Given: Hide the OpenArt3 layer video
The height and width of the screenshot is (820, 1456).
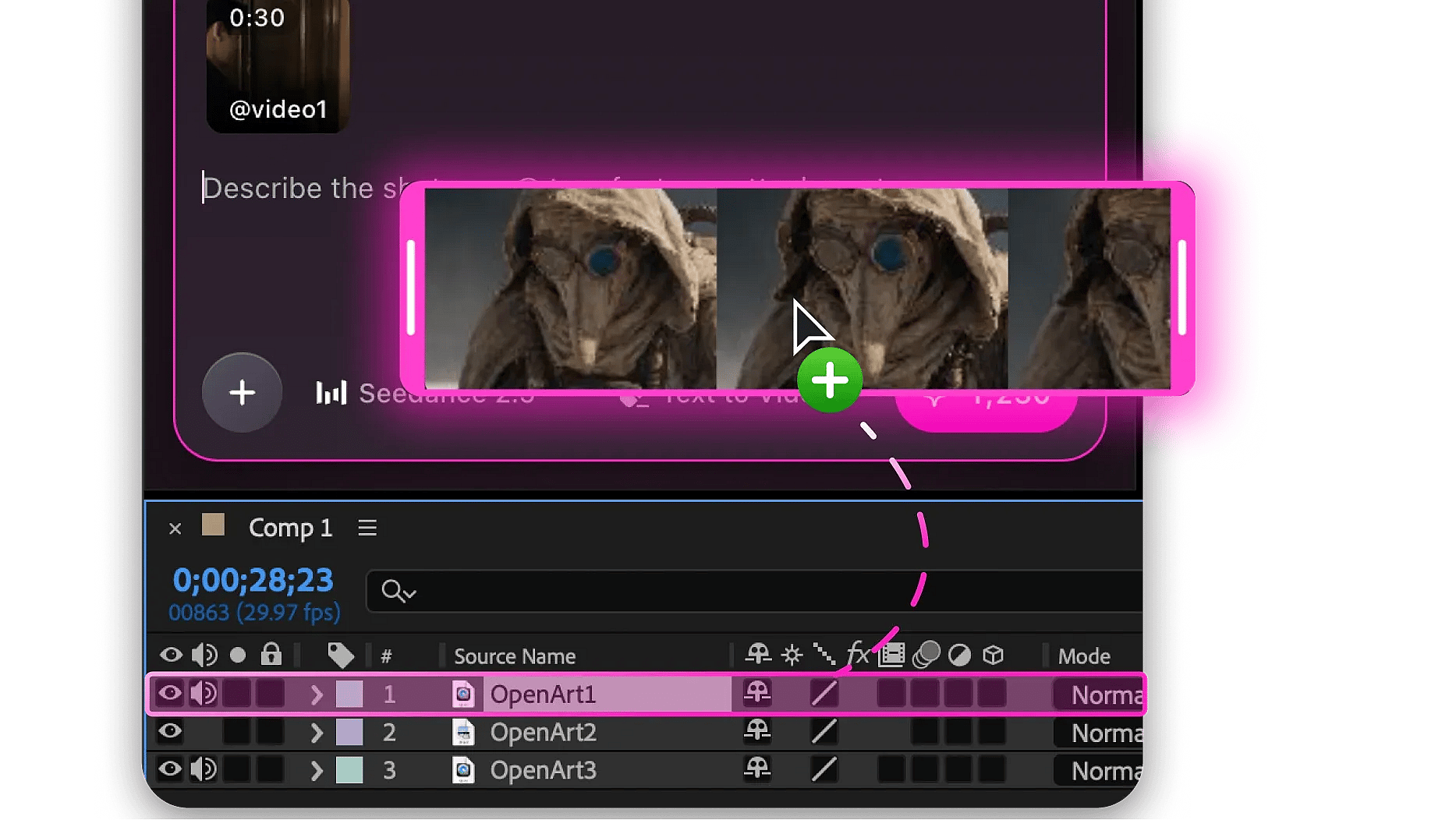Looking at the screenshot, I should click(x=170, y=769).
